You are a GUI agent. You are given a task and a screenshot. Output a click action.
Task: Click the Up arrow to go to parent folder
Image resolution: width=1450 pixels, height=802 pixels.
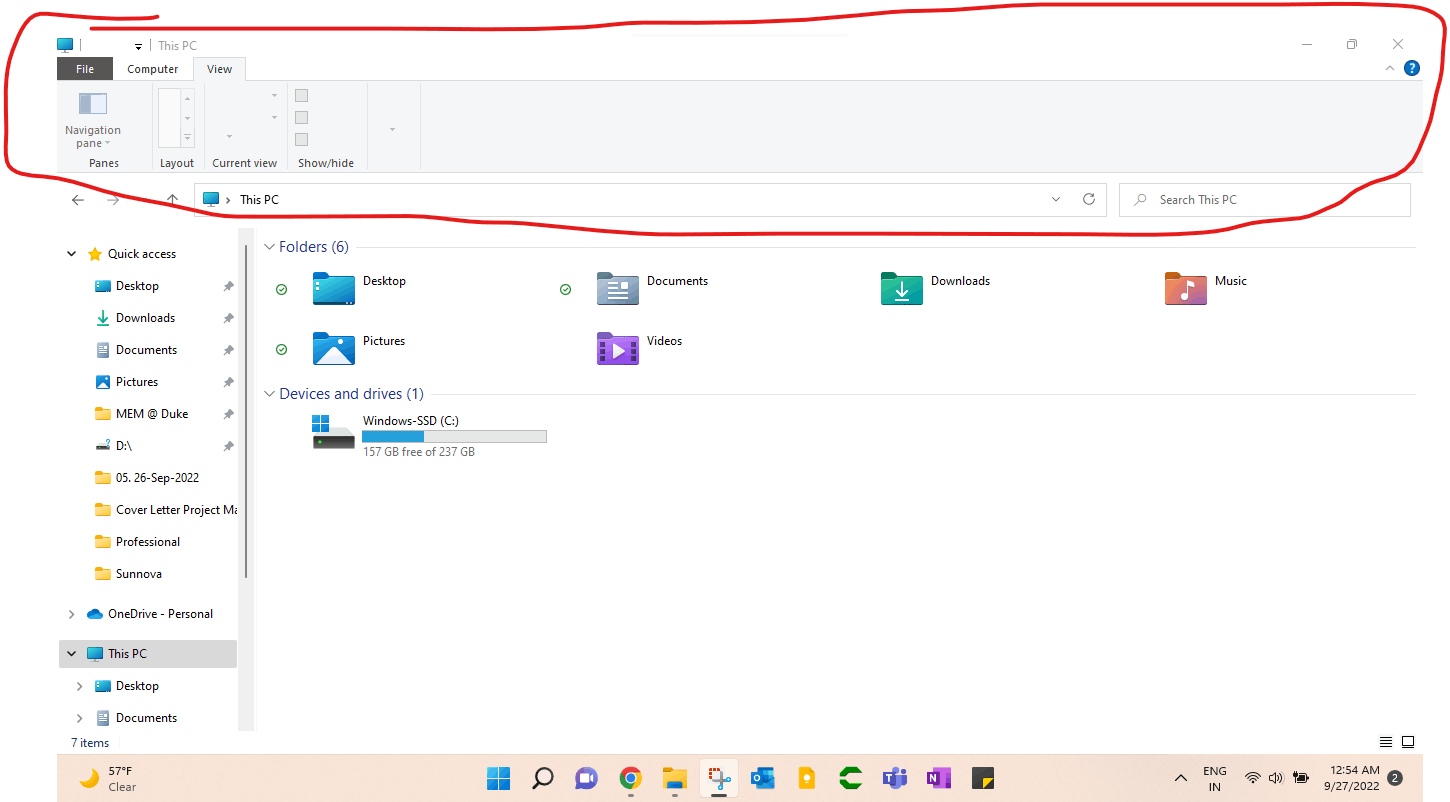point(172,199)
